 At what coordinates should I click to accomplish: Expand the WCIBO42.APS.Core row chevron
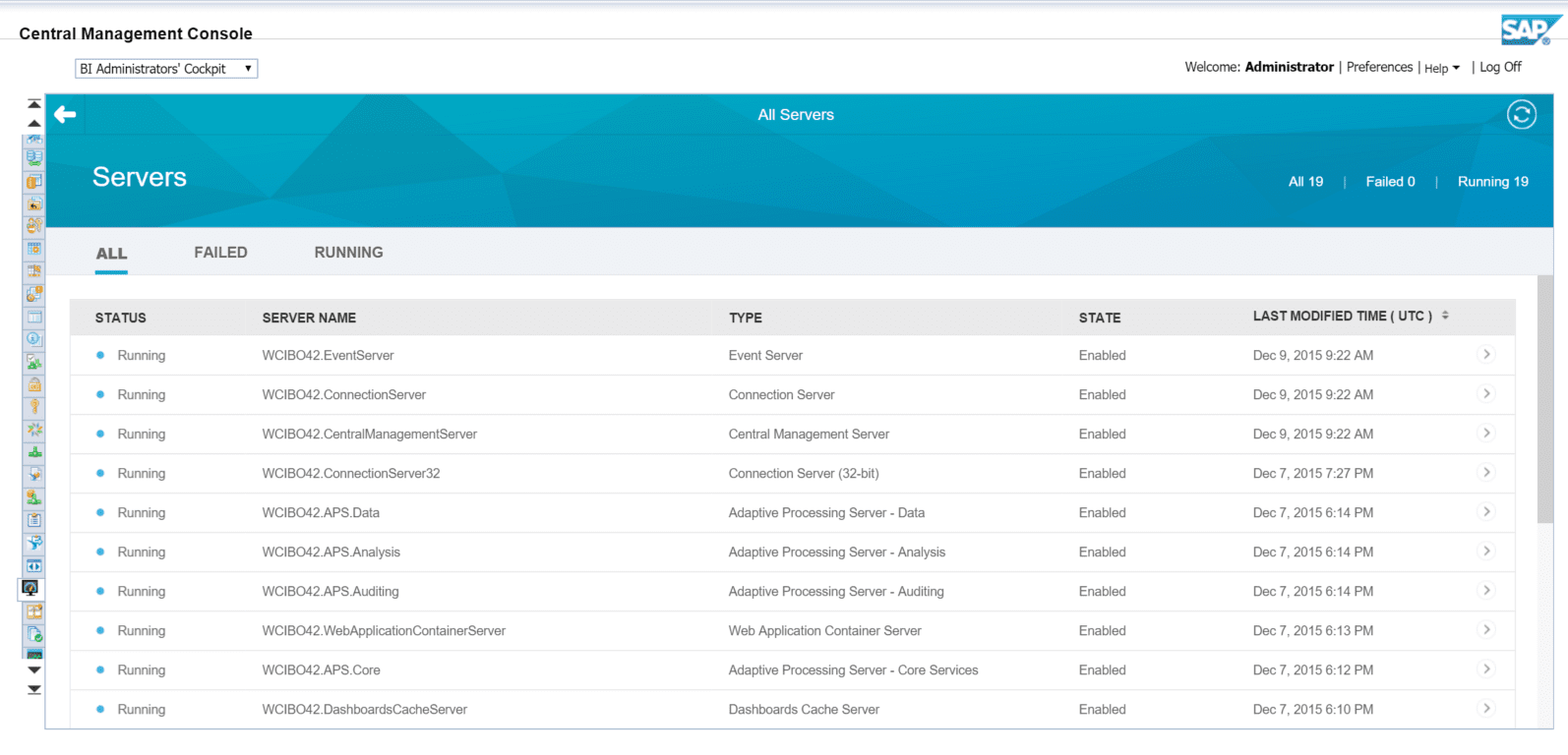click(1486, 668)
